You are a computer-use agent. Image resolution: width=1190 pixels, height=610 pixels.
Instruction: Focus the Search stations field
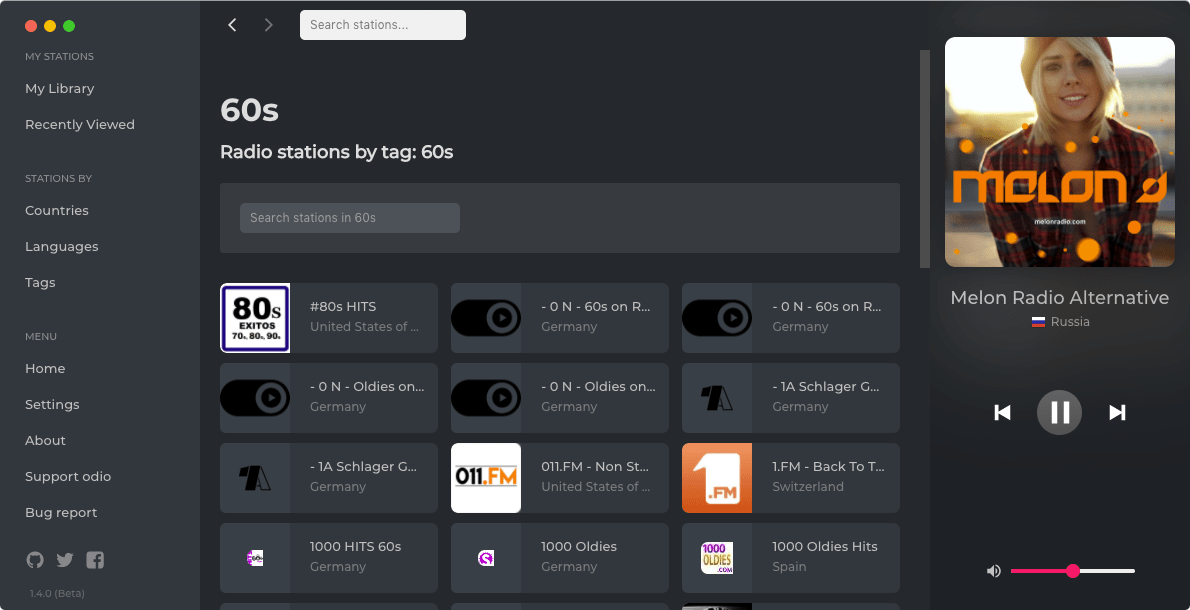click(382, 25)
